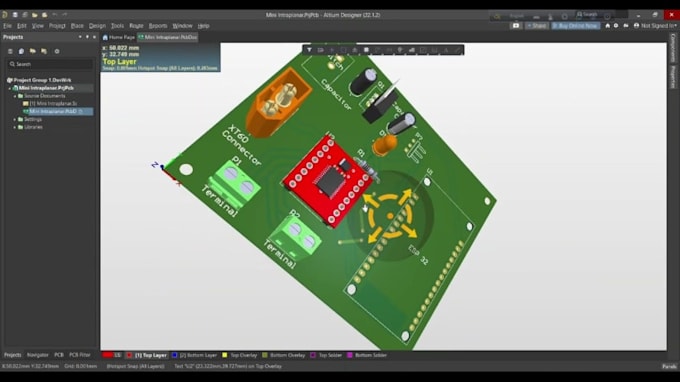Click the chart-style icon in active bar
The width and height of the screenshot is (680, 382).
point(412,50)
